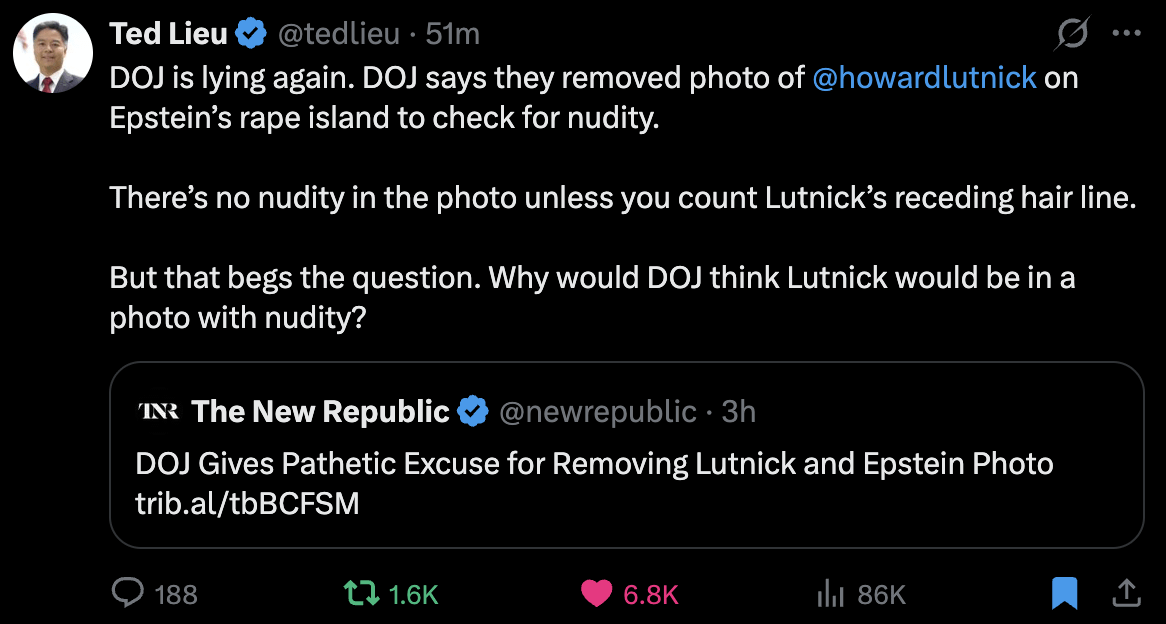Repost this tweet via retweet icon
Viewport: 1166px width, 624px height.
(x=361, y=594)
